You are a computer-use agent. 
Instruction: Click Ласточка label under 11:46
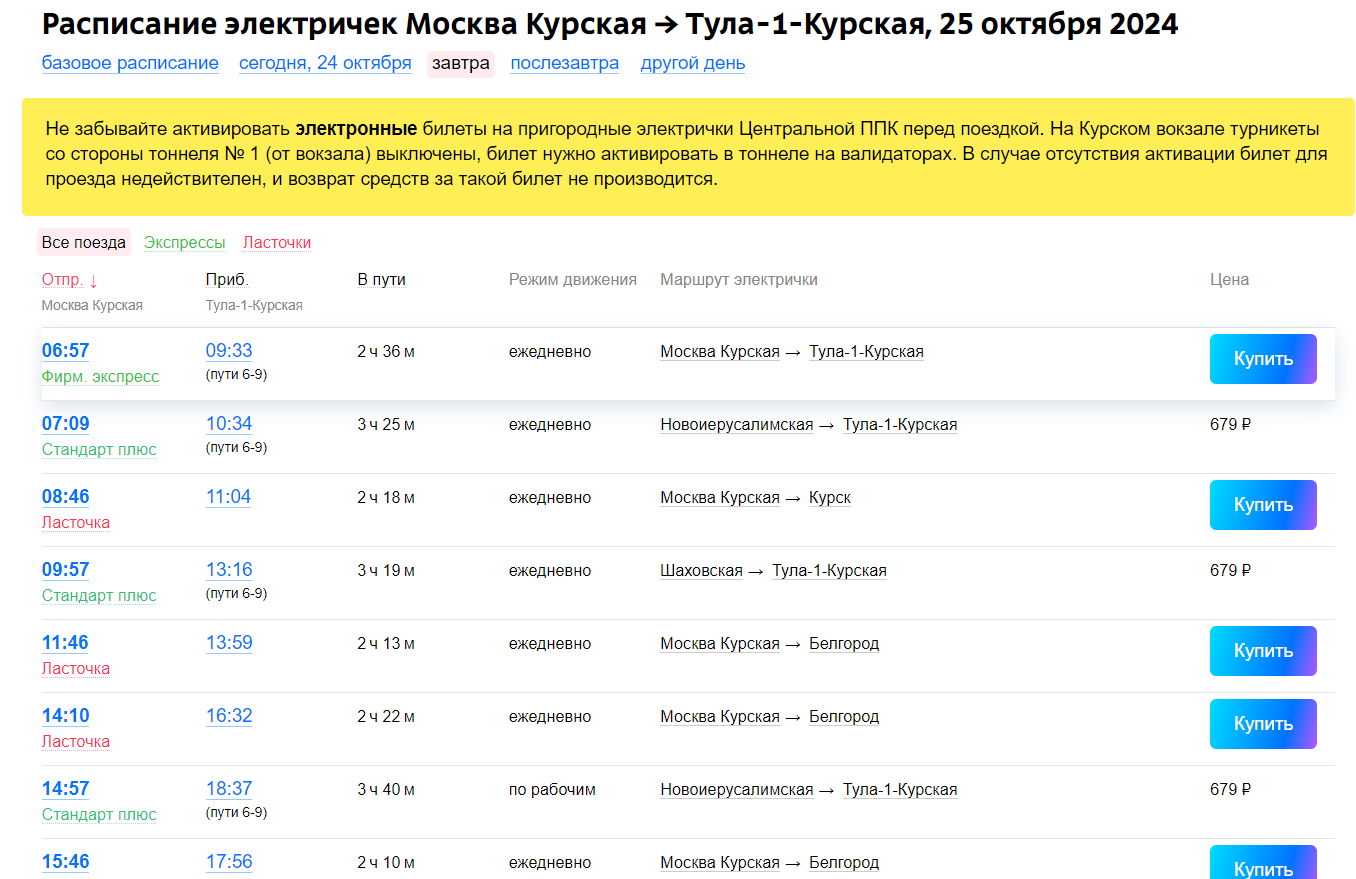point(76,669)
